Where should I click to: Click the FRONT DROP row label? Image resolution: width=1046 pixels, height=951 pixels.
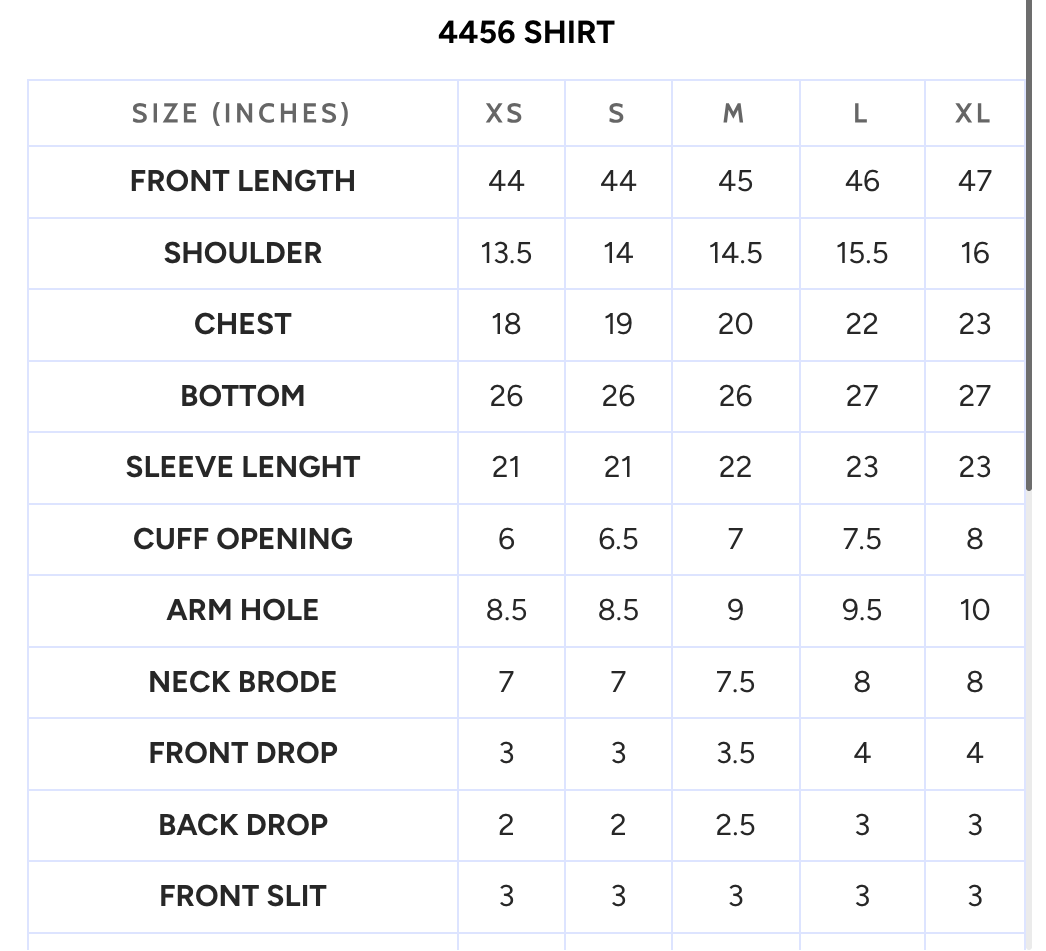[242, 754]
